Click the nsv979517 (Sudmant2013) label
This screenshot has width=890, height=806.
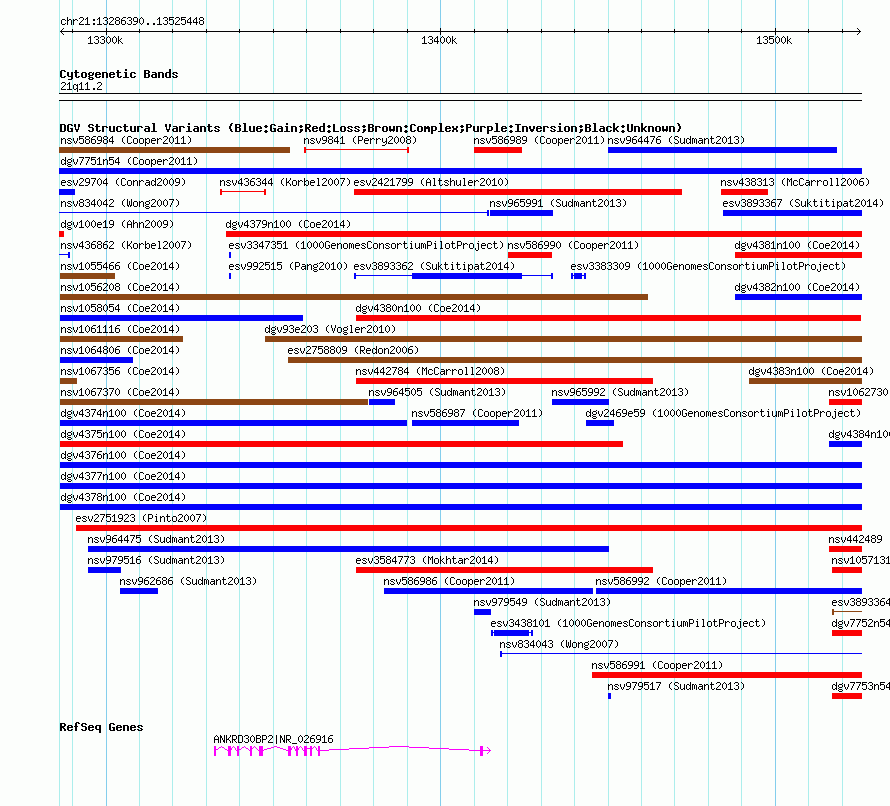(x=676, y=686)
